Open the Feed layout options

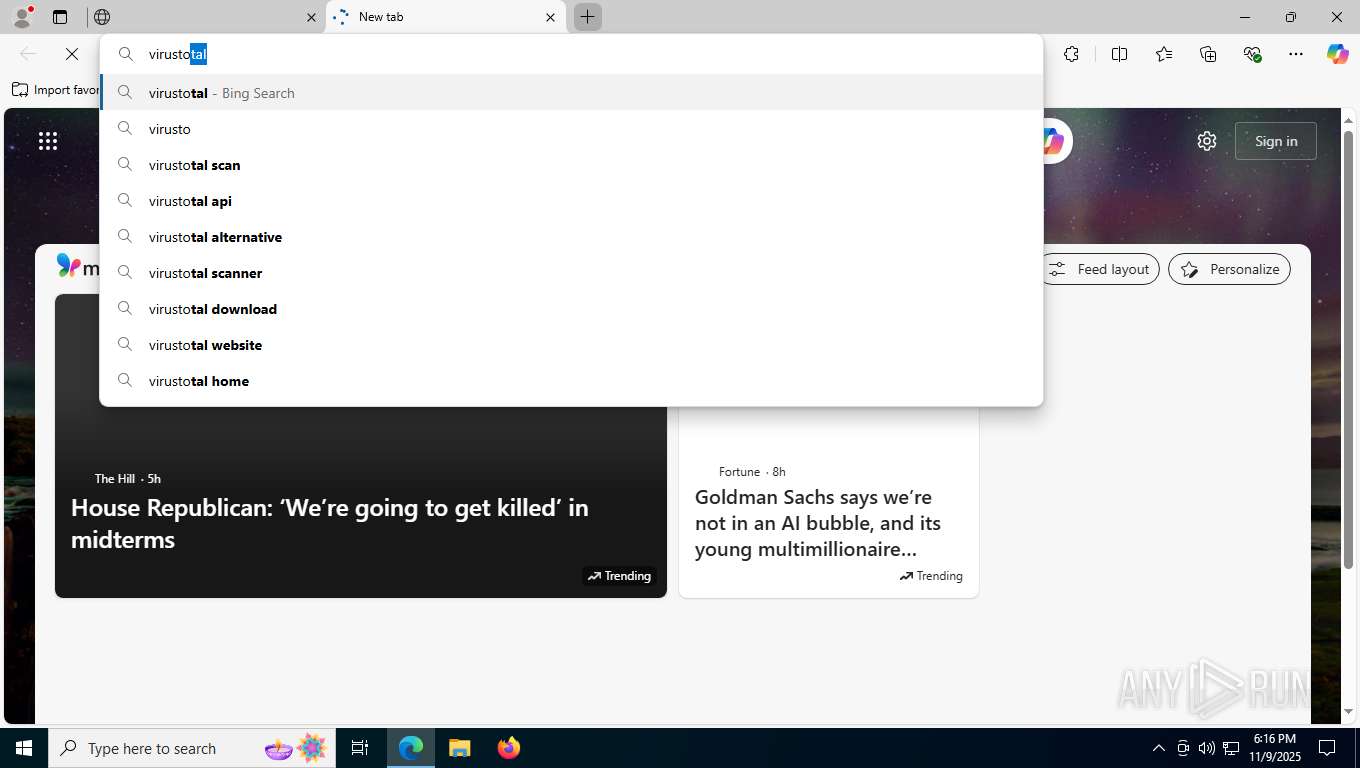(1101, 269)
